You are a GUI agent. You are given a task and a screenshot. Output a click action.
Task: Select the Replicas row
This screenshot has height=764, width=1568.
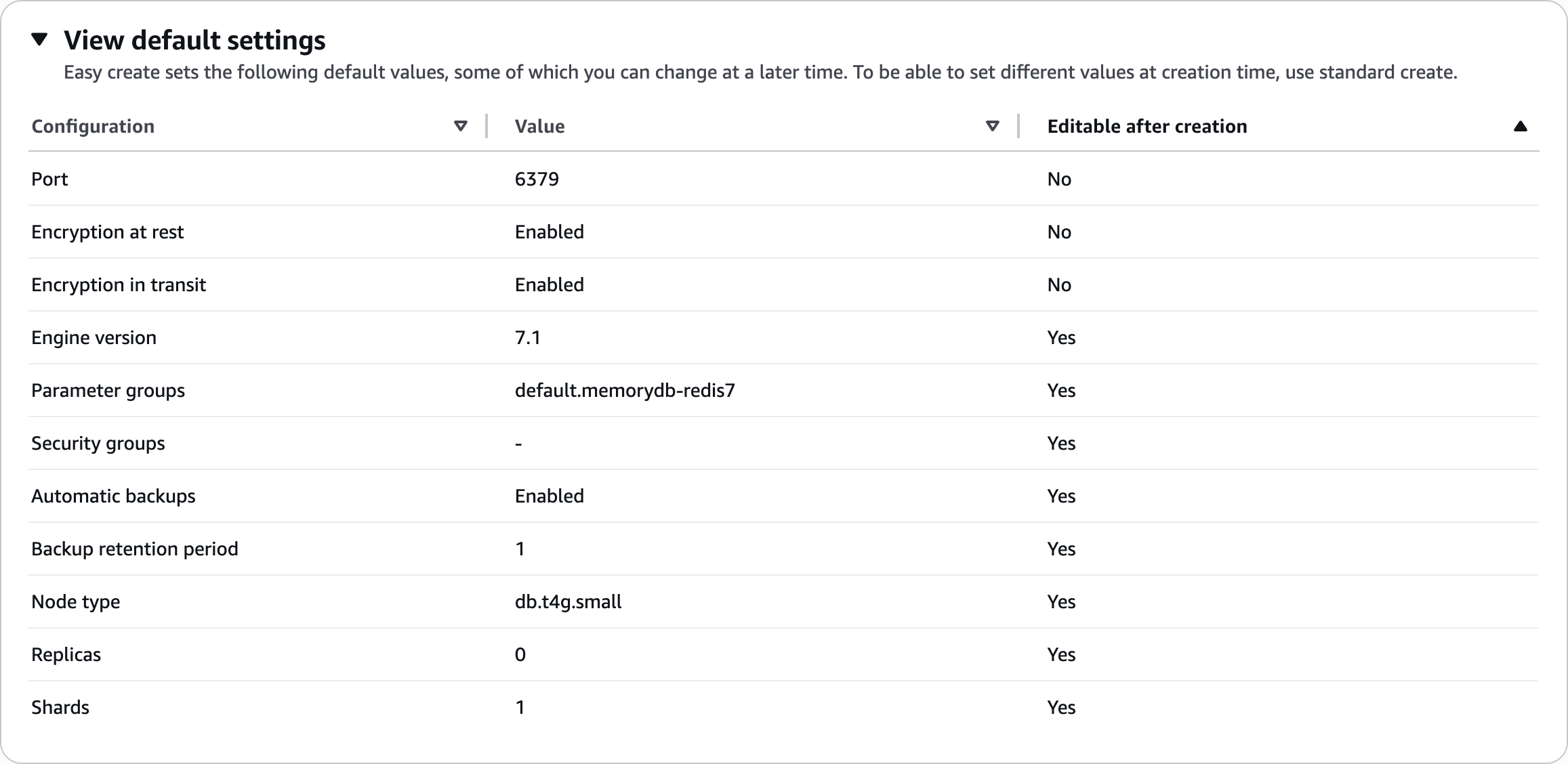coord(66,654)
